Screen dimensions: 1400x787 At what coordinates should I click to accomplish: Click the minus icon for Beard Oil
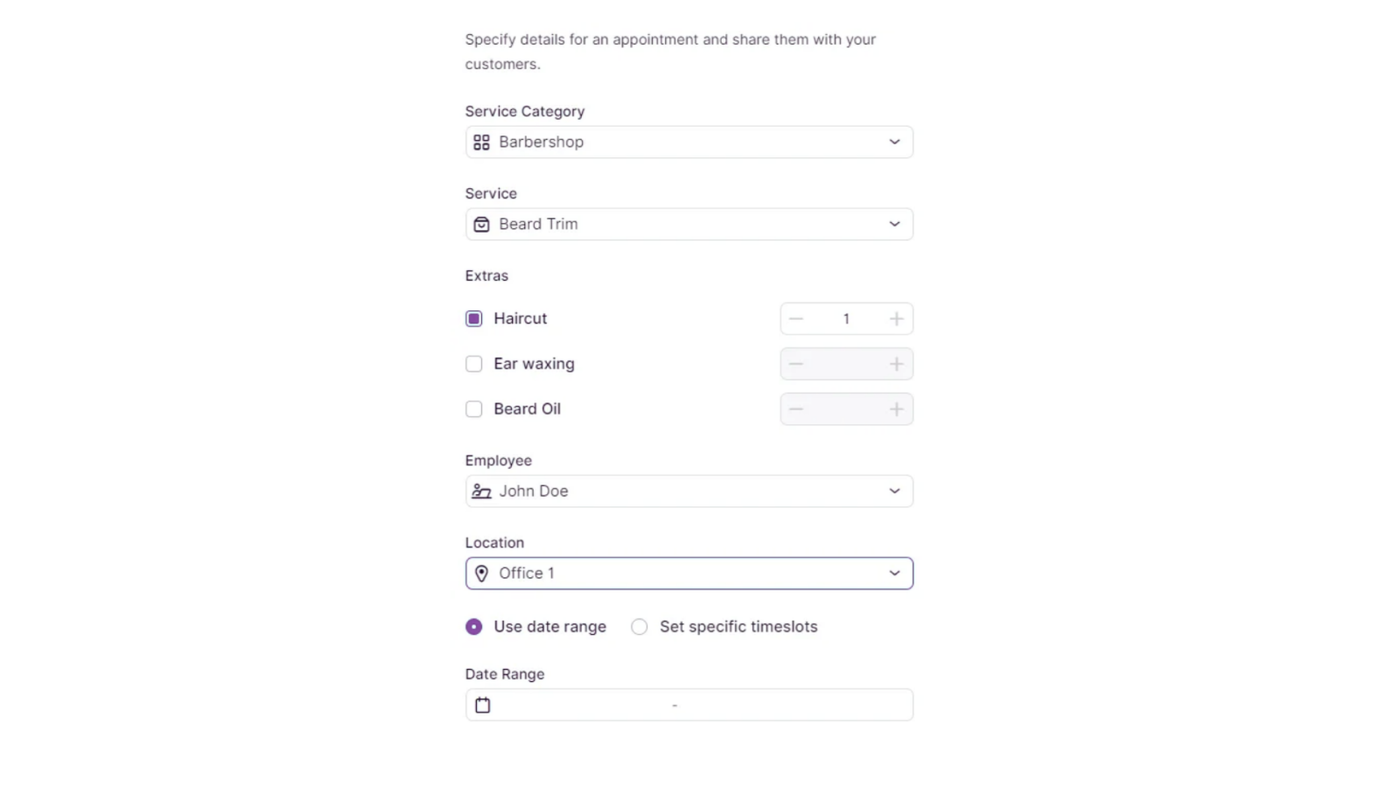(796, 409)
